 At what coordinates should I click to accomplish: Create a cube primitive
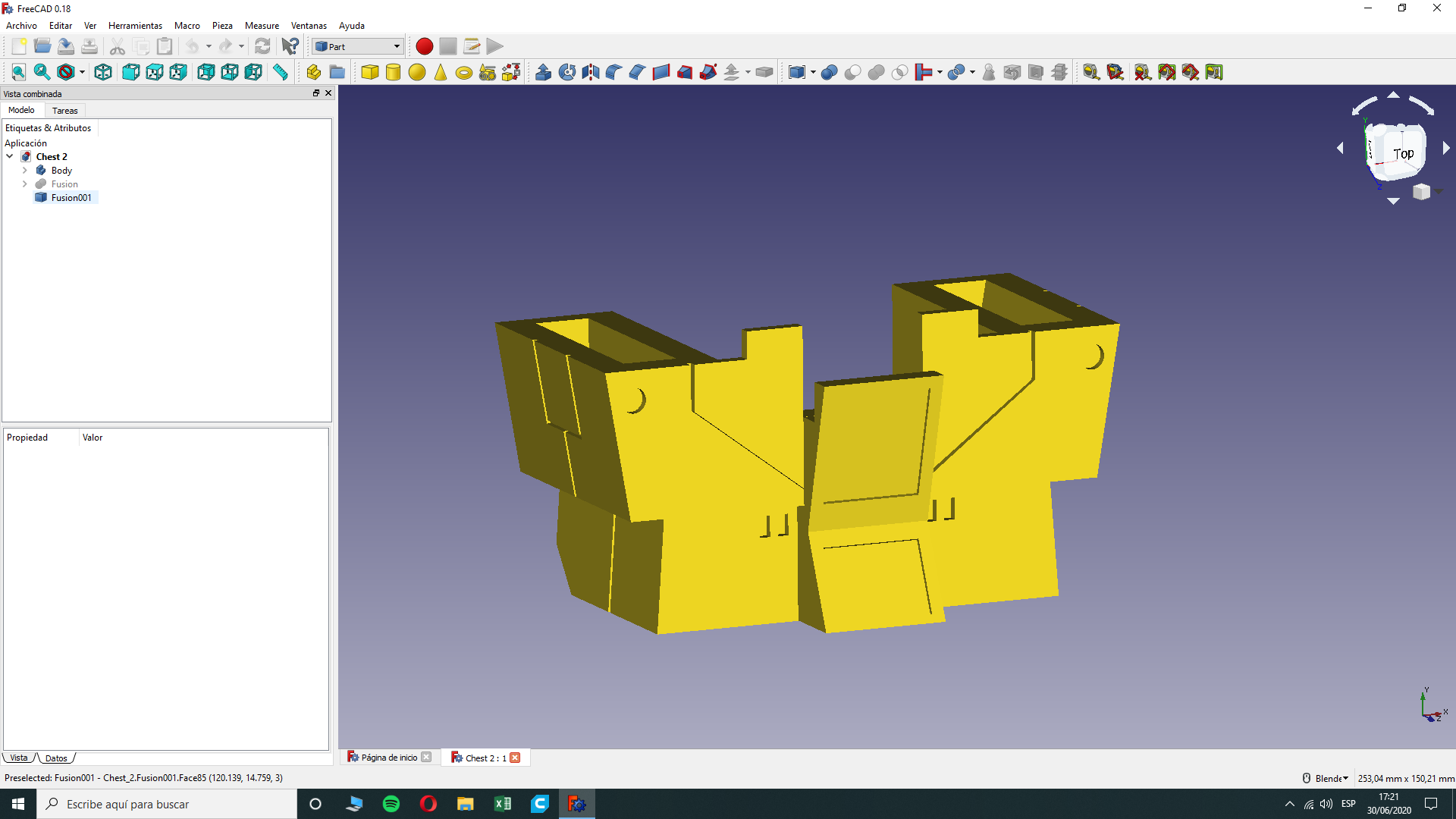pos(369,73)
